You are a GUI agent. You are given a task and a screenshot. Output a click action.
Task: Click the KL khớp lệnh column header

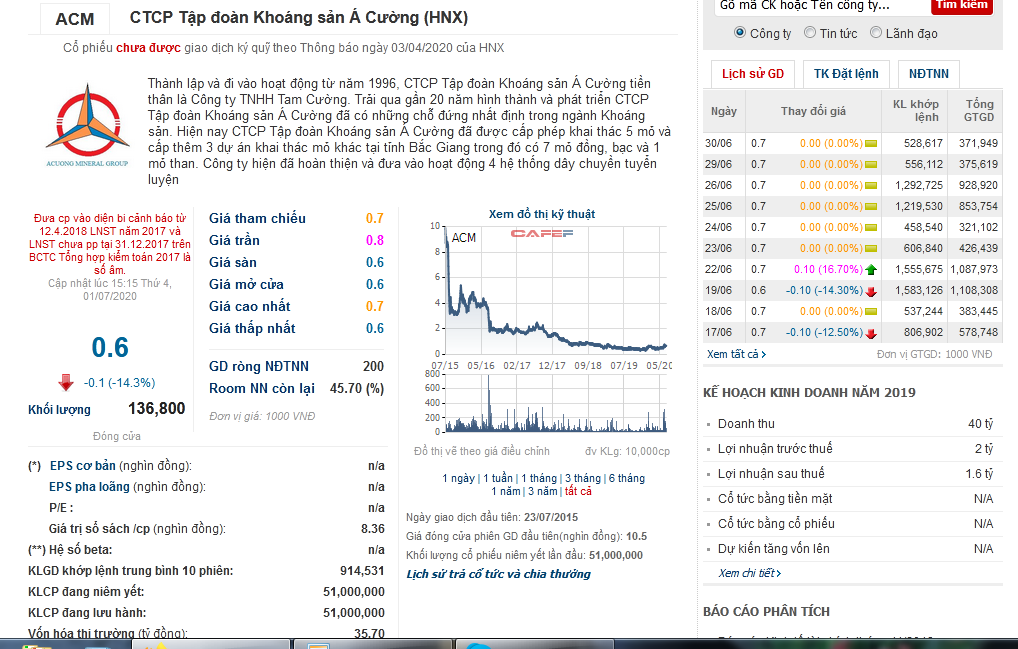[x=915, y=111]
